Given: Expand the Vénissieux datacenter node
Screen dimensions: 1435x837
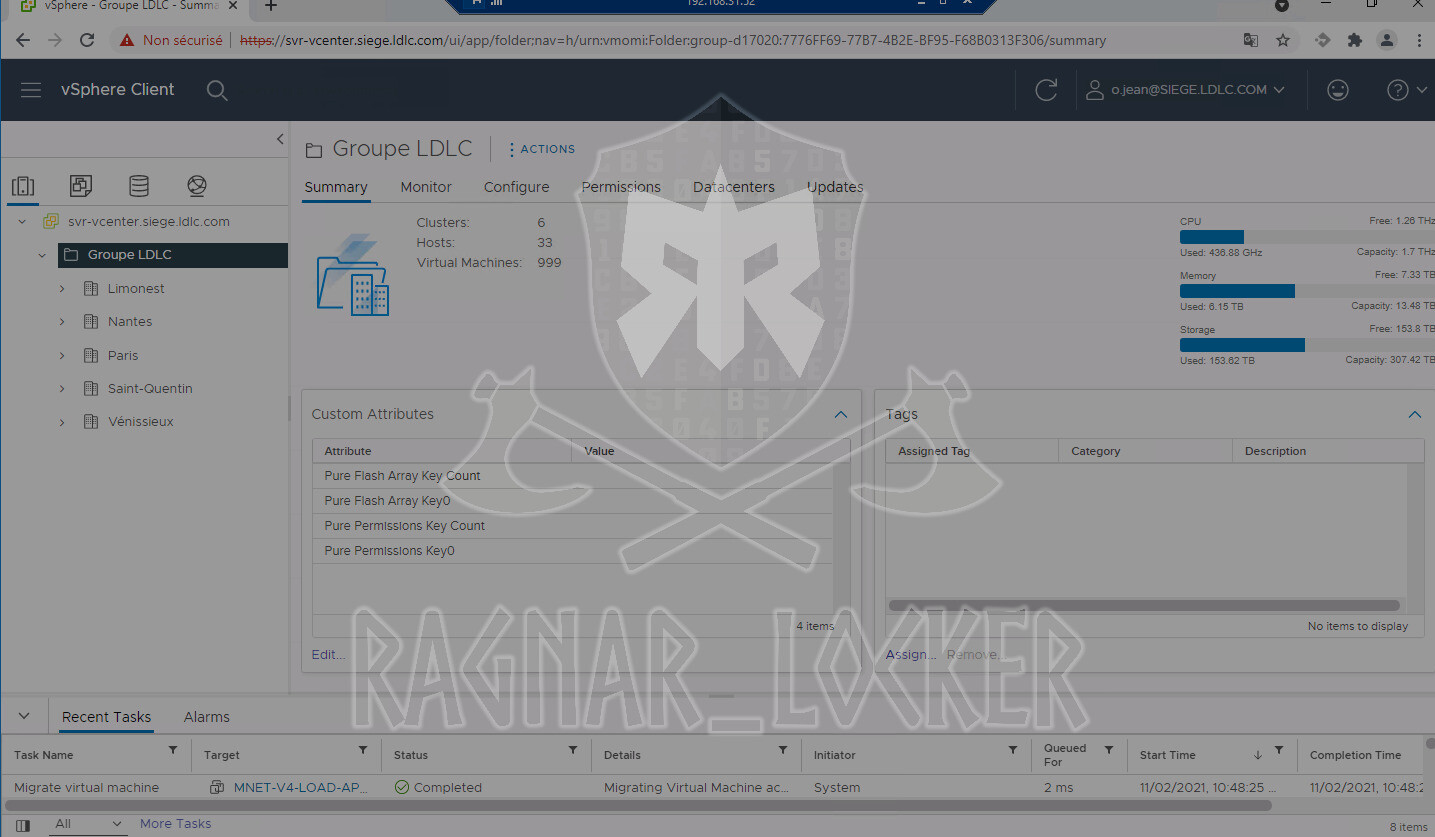Looking at the screenshot, I should click(x=62, y=422).
